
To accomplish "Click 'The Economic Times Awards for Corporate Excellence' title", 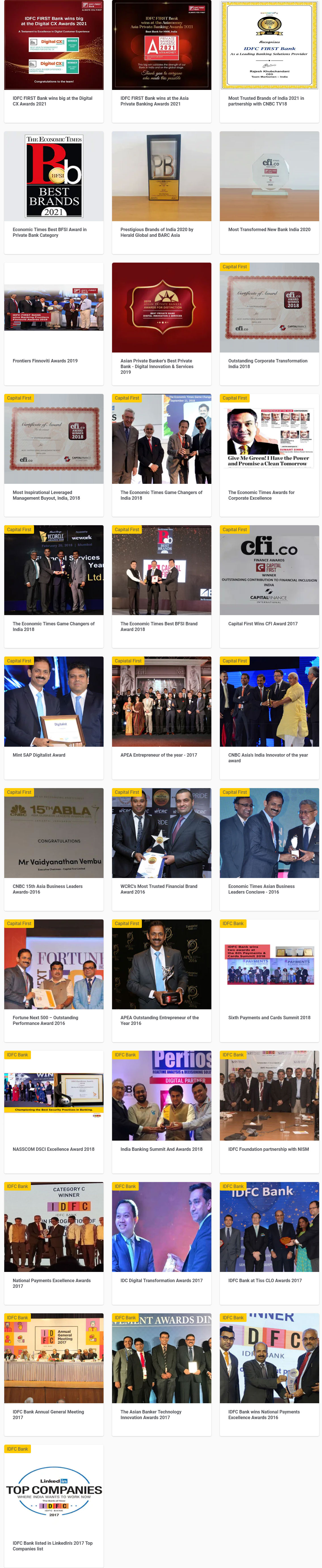I will [x=261, y=495].
